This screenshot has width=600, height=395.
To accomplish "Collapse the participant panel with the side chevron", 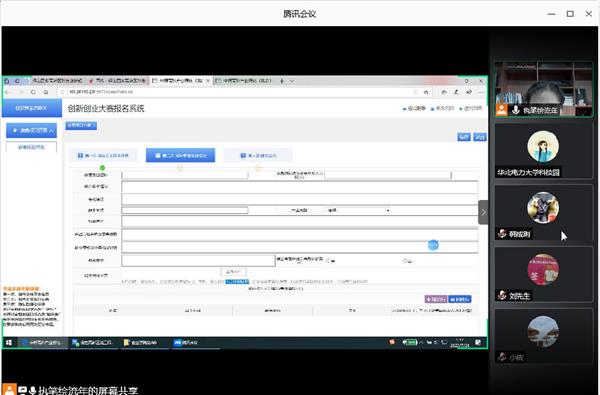I will click(483, 212).
